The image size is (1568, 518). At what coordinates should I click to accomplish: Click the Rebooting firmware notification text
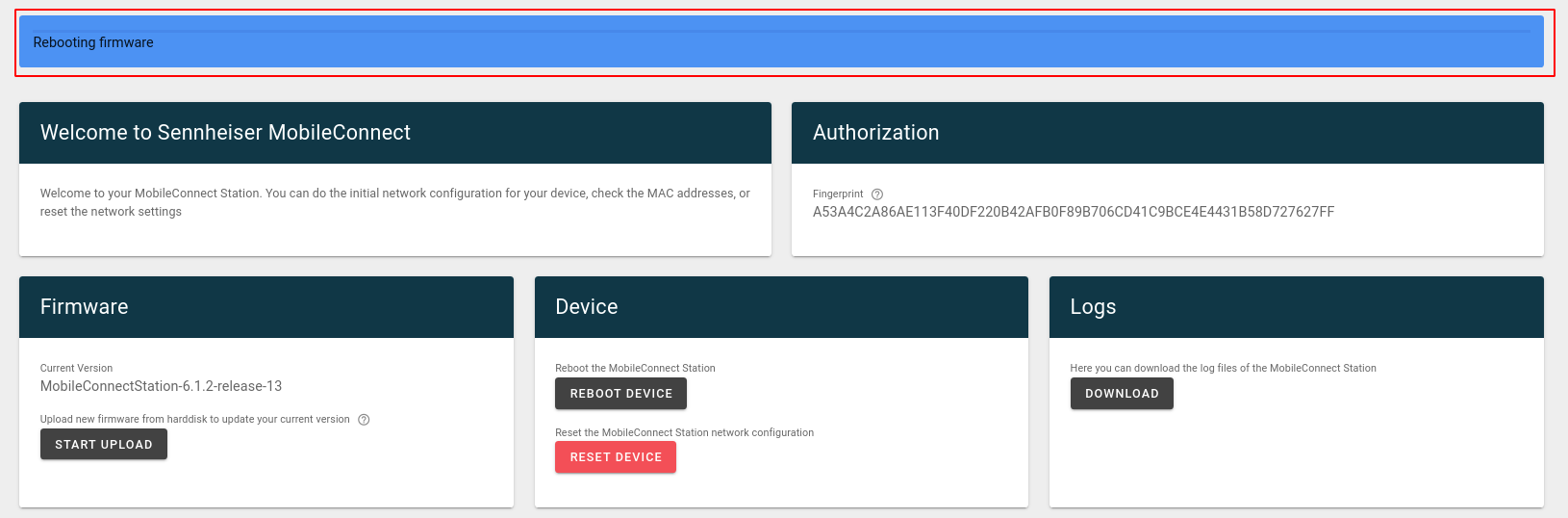click(x=93, y=42)
